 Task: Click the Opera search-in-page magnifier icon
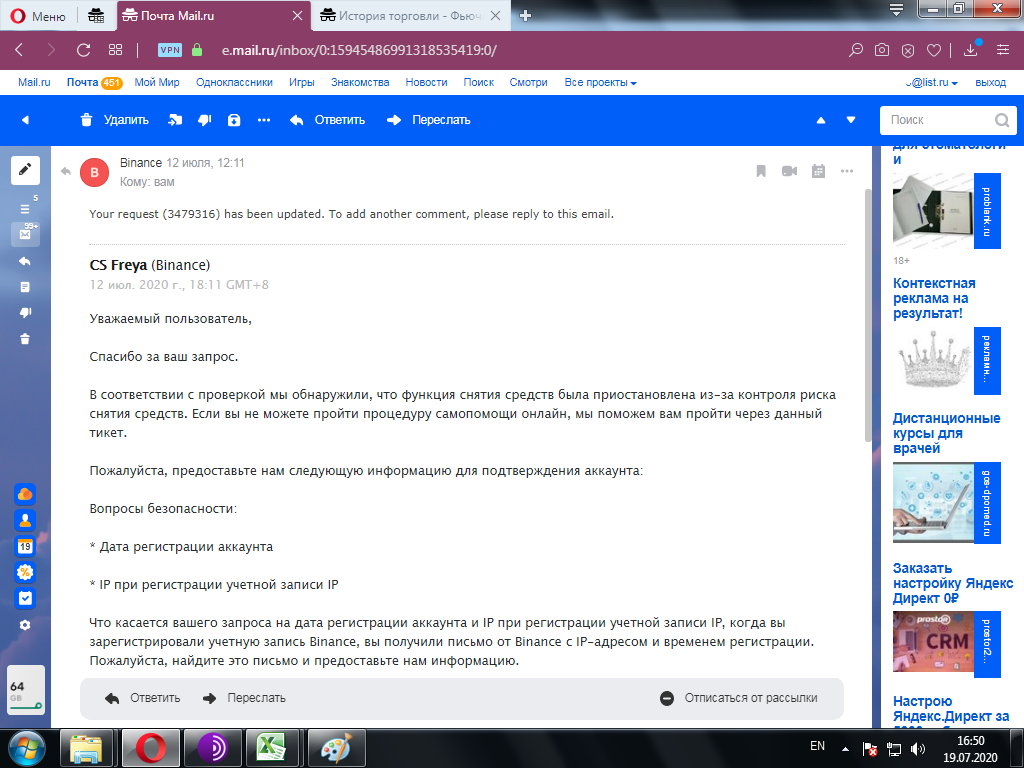coord(855,50)
